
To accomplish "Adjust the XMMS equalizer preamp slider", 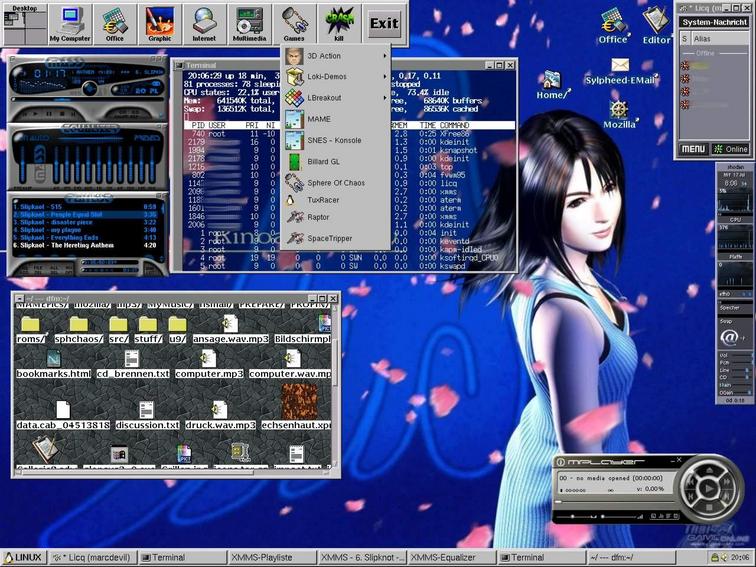I will pos(24,164).
